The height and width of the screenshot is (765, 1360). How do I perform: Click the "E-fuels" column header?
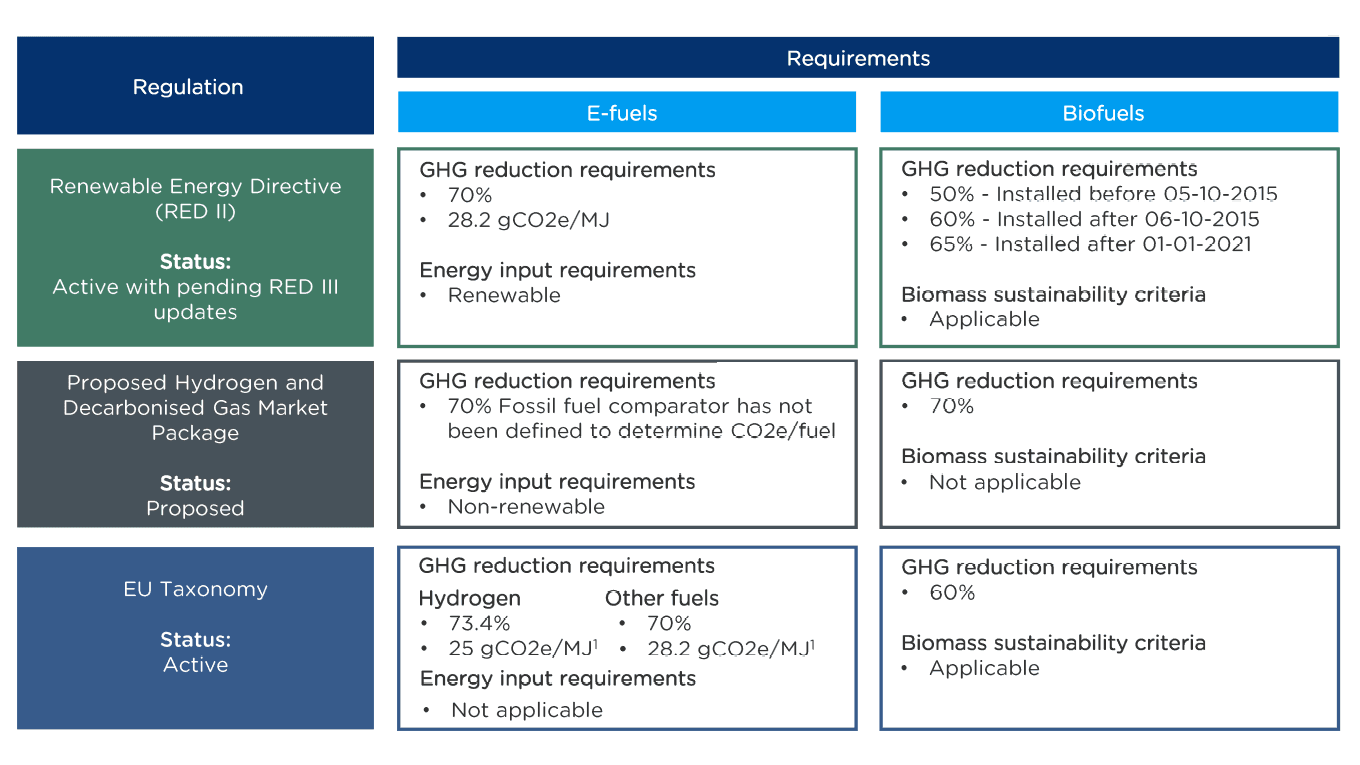coord(627,112)
